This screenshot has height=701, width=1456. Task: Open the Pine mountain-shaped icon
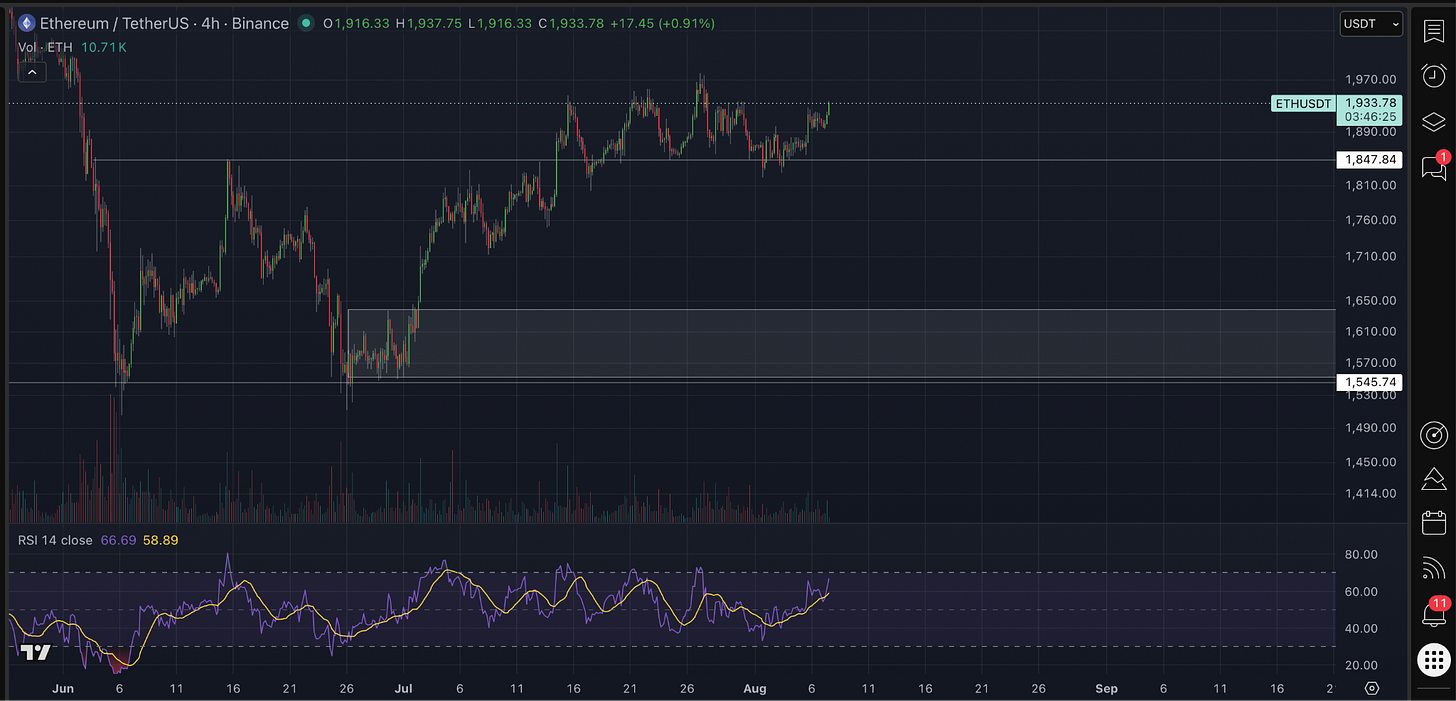coord(1433,479)
